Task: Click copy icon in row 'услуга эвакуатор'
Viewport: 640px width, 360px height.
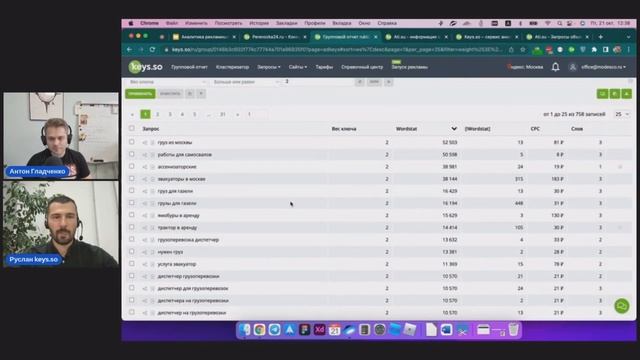Action: 153,264
